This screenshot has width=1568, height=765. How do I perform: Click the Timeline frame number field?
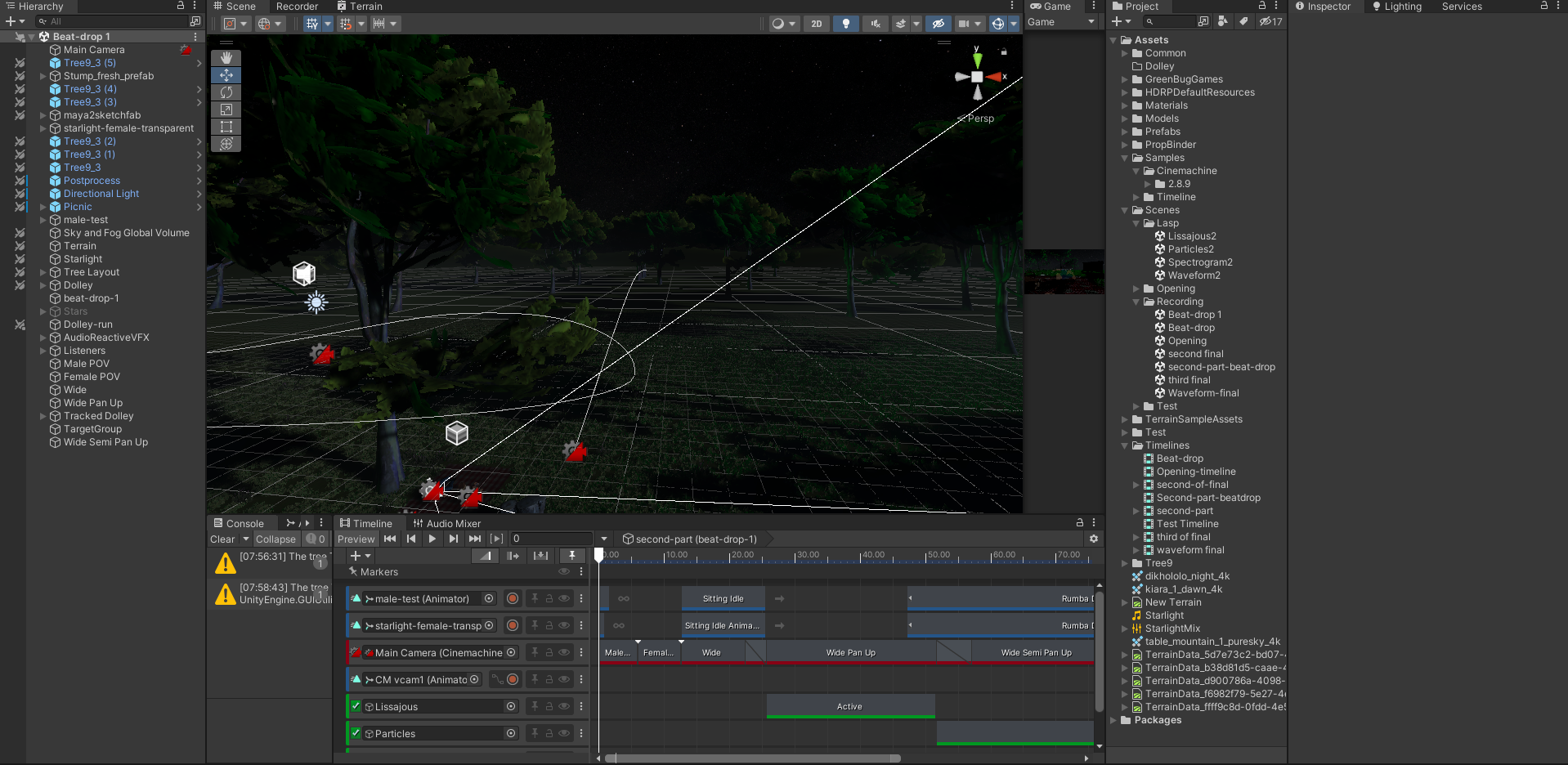click(552, 539)
